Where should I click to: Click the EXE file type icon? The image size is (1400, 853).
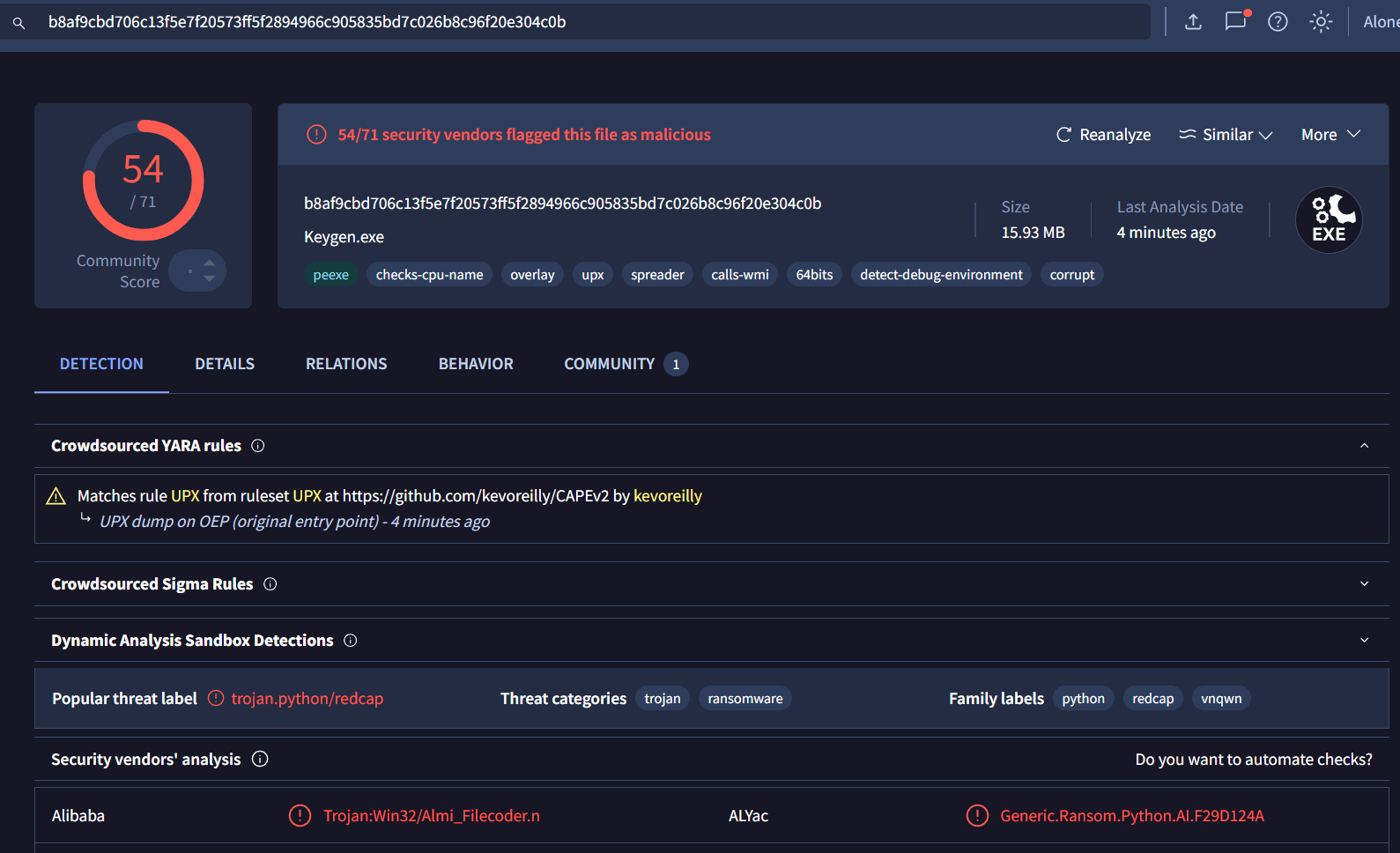(1328, 220)
